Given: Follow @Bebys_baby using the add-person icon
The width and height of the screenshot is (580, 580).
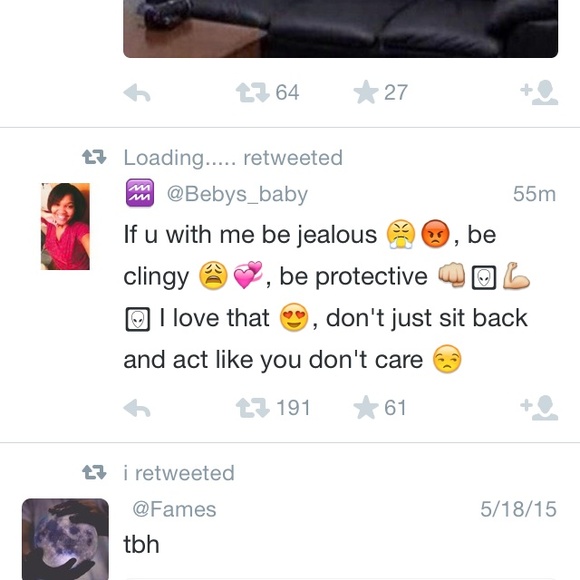Looking at the screenshot, I should tap(539, 408).
